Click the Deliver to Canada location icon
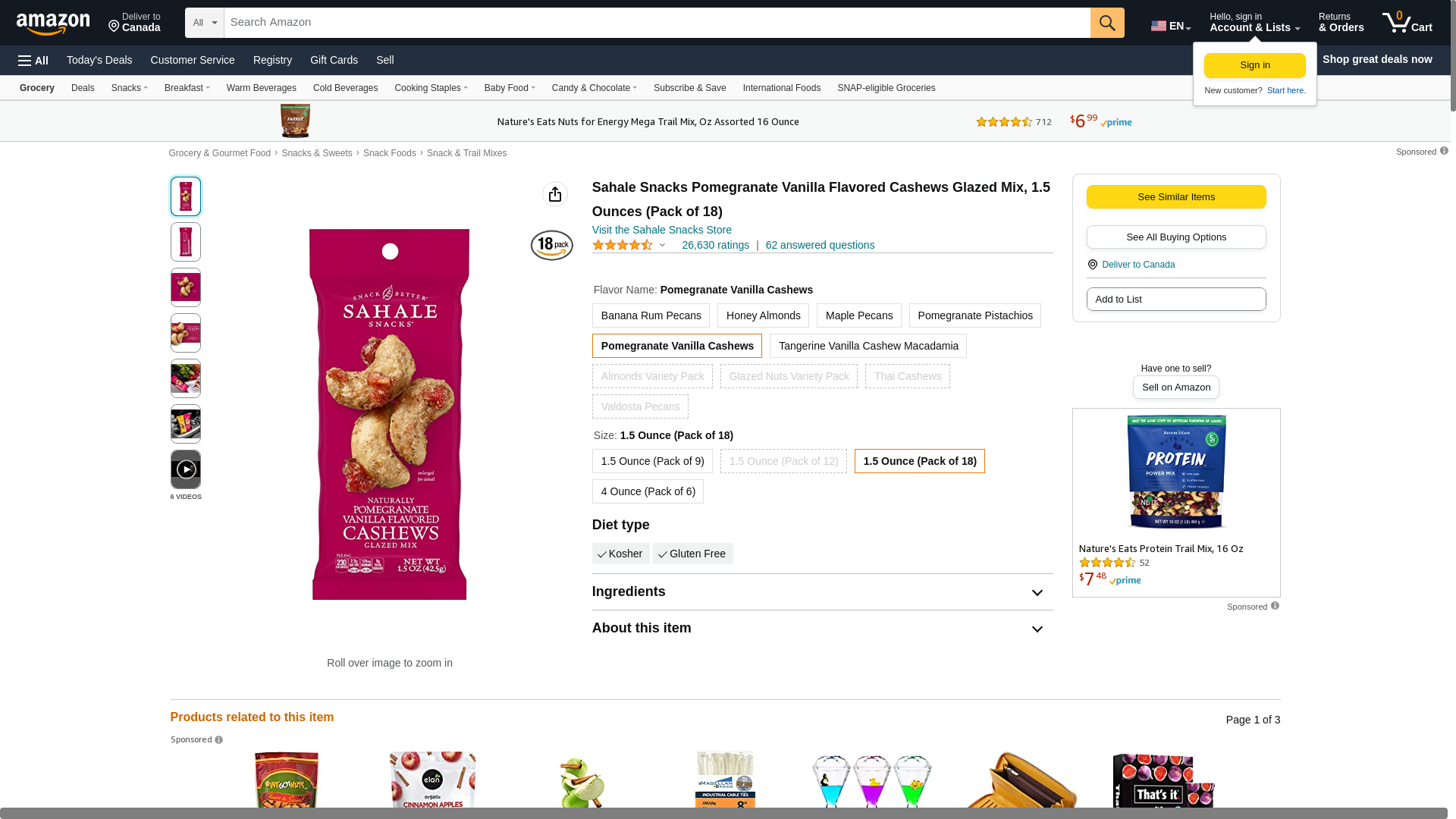Viewport: 1456px width, 819px height. 1093,265
